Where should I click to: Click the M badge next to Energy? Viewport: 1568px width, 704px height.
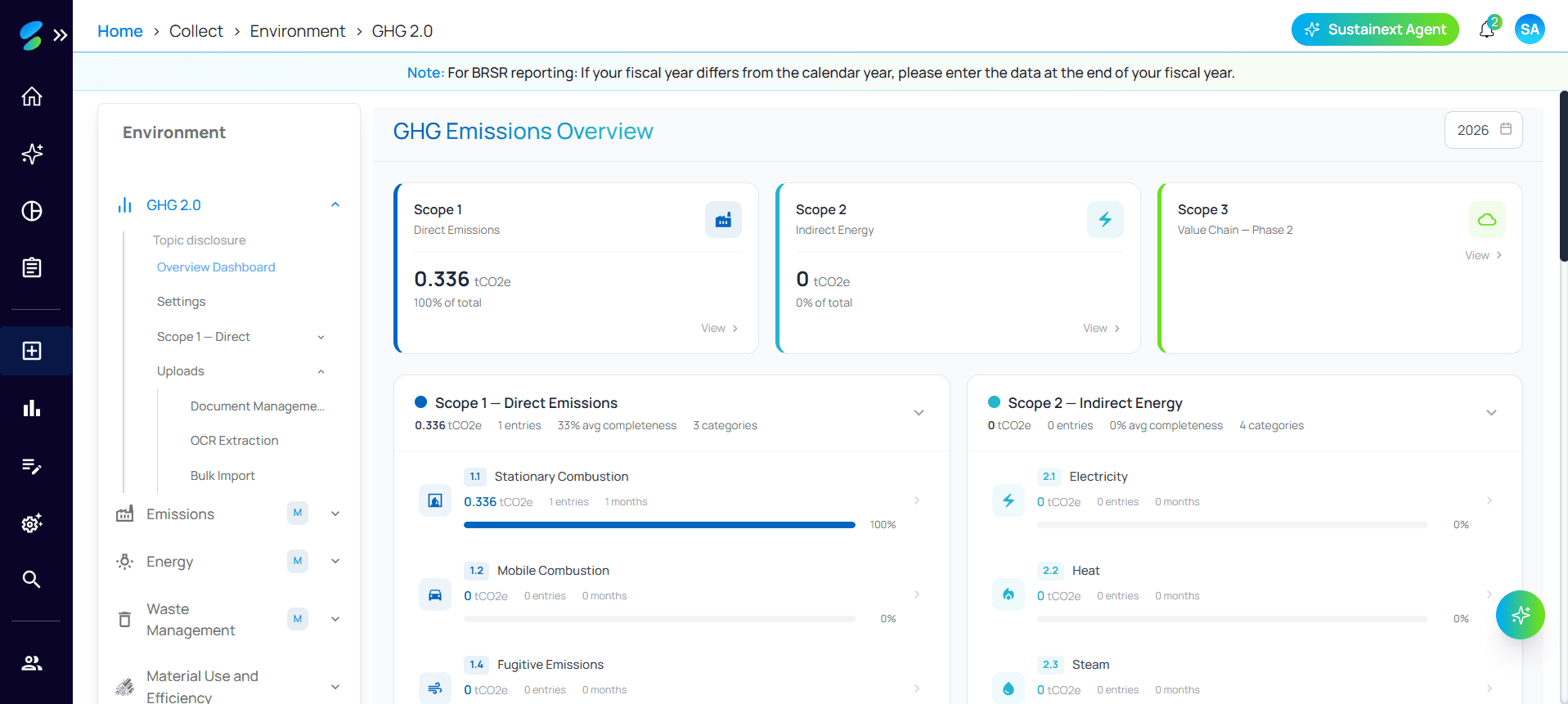pos(298,561)
